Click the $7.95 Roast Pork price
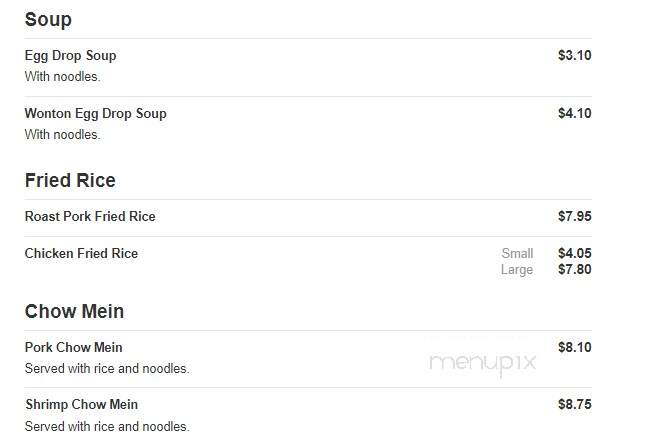The width and height of the screenshot is (662, 445). (x=574, y=216)
